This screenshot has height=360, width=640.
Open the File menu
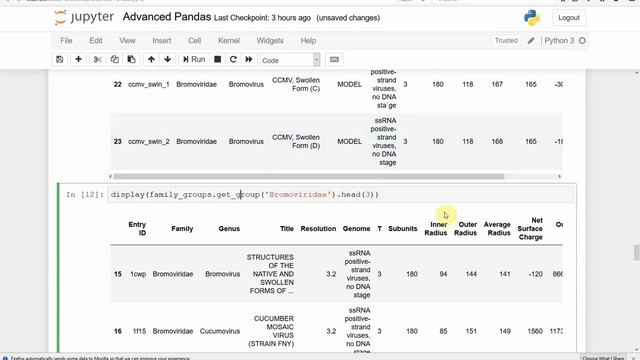66,40
